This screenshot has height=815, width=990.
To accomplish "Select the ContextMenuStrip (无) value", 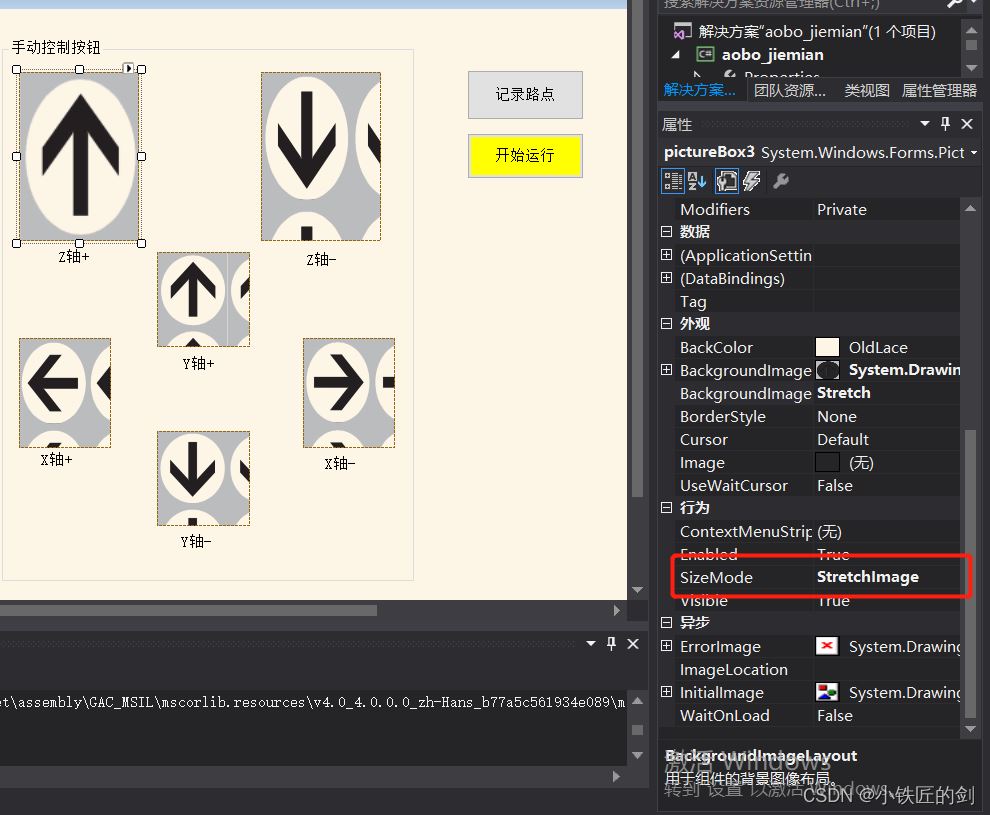I will pos(829,532).
